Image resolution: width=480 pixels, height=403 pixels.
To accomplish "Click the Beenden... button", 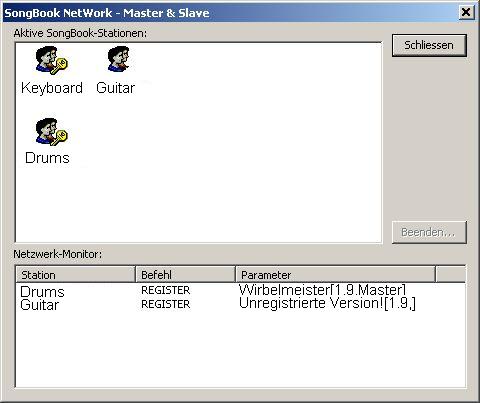I will 429,232.
